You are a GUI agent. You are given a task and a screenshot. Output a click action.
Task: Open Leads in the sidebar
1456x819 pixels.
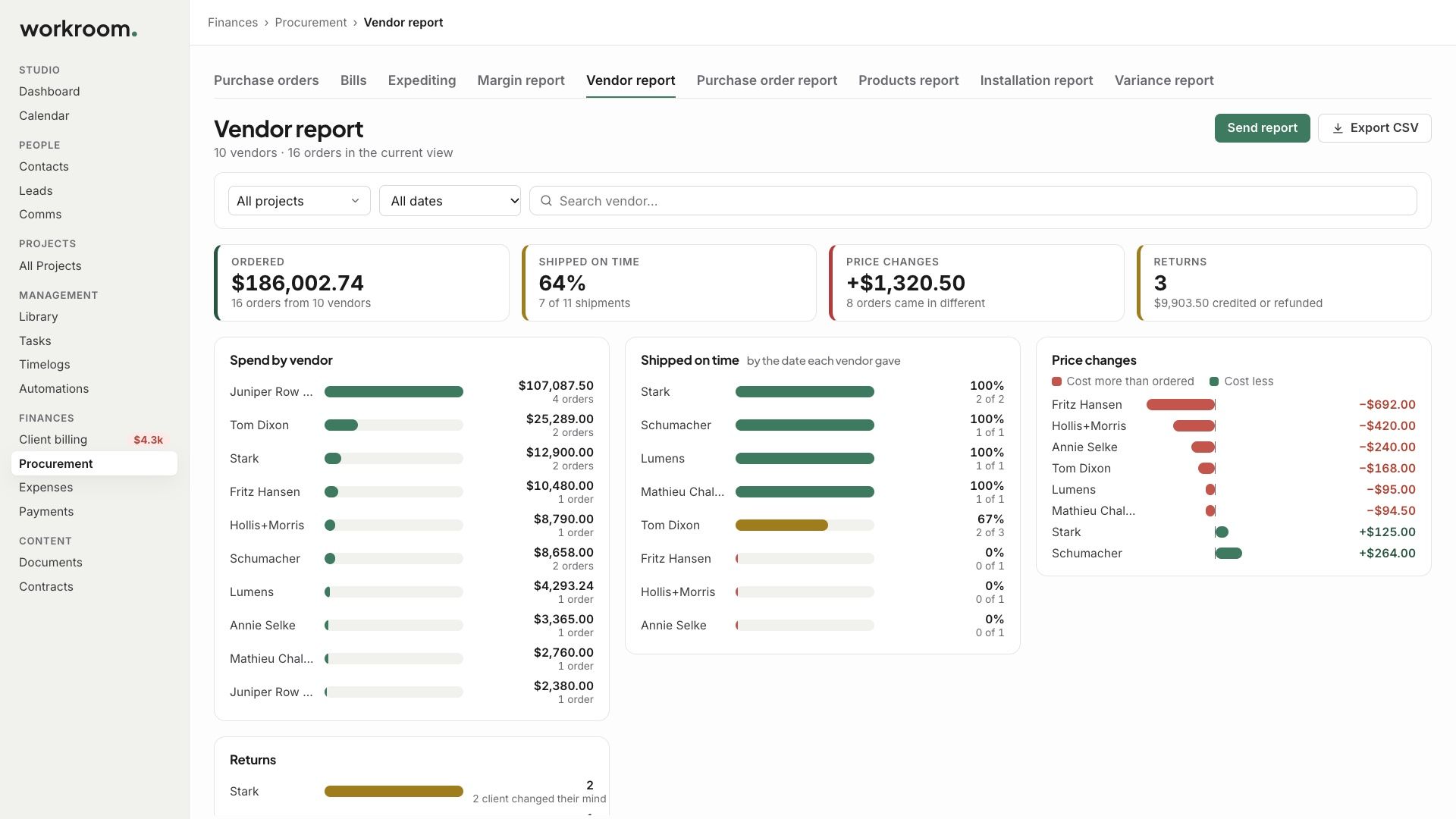point(36,191)
